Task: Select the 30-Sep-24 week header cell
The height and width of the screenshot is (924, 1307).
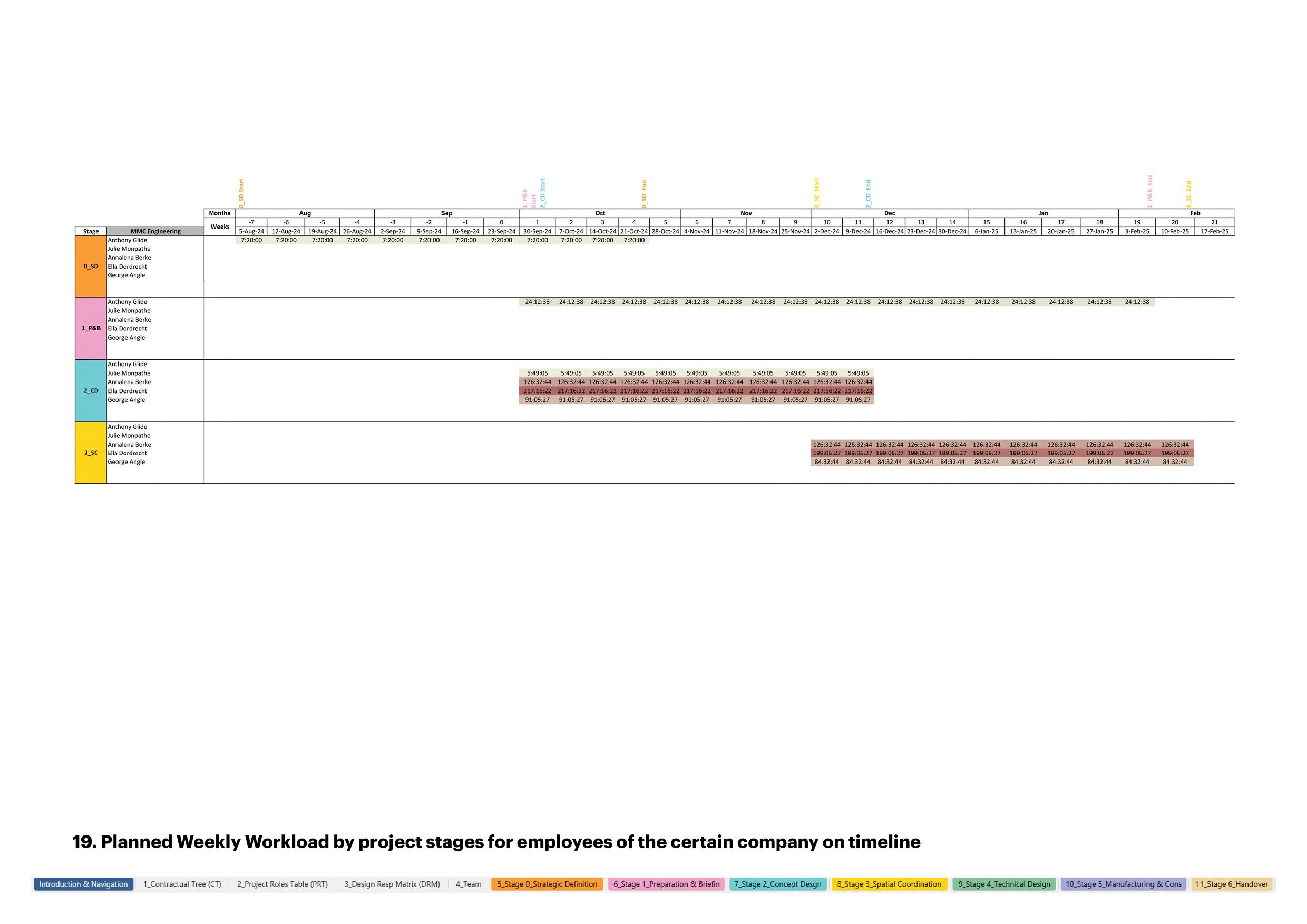Action: (537, 232)
